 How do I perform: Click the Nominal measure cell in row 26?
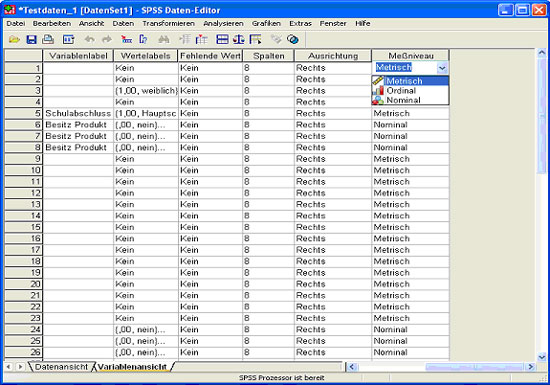(410, 352)
